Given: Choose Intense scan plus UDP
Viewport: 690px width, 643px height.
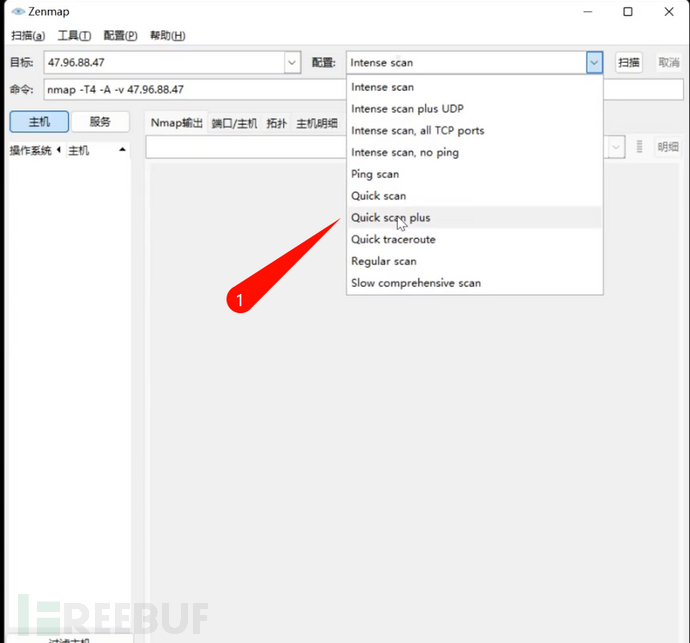Looking at the screenshot, I should (474, 109).
